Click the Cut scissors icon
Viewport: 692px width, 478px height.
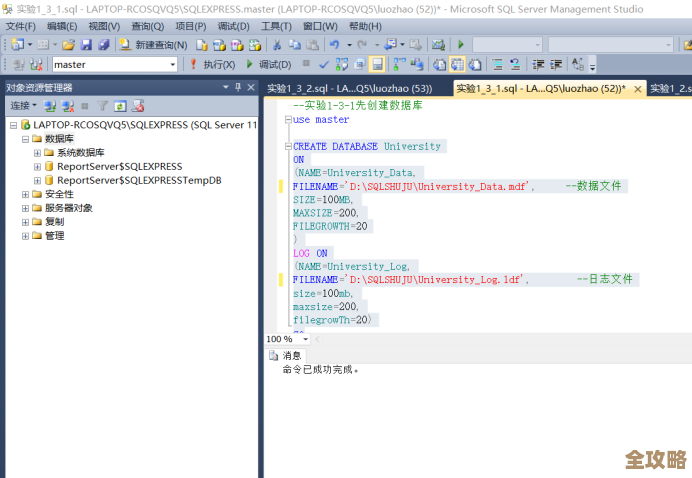pyautogui.click(x=277, y=45)
